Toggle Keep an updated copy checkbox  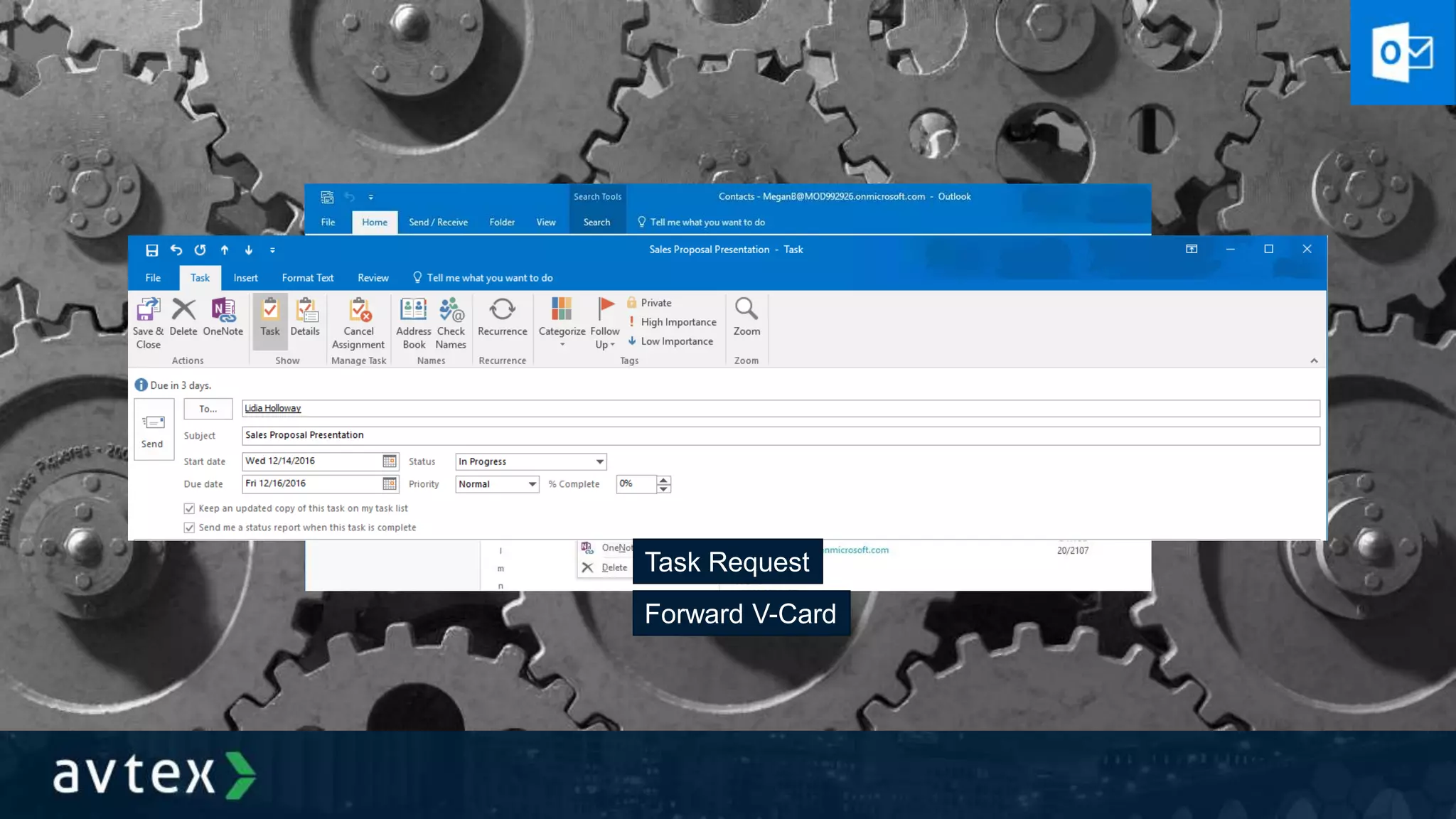click(189, 508)
